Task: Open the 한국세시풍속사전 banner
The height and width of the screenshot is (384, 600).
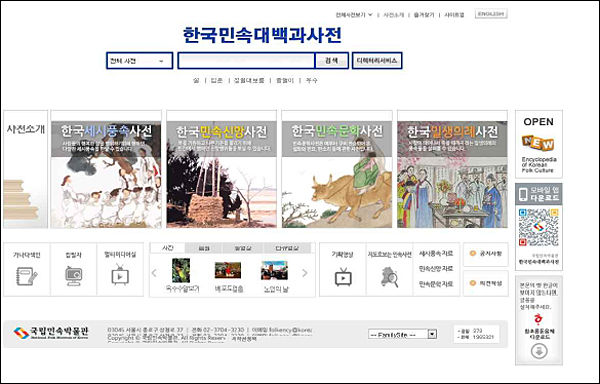Action: click(x=106, y=169)
